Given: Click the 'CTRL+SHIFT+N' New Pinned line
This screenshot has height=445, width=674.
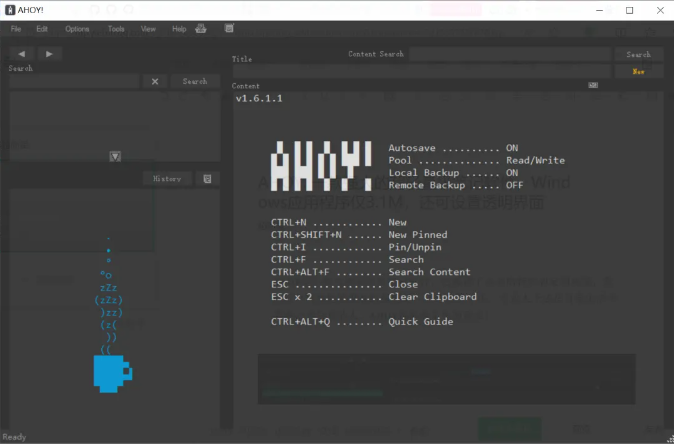Looking at the screenshot, I should tap(359, 235).
